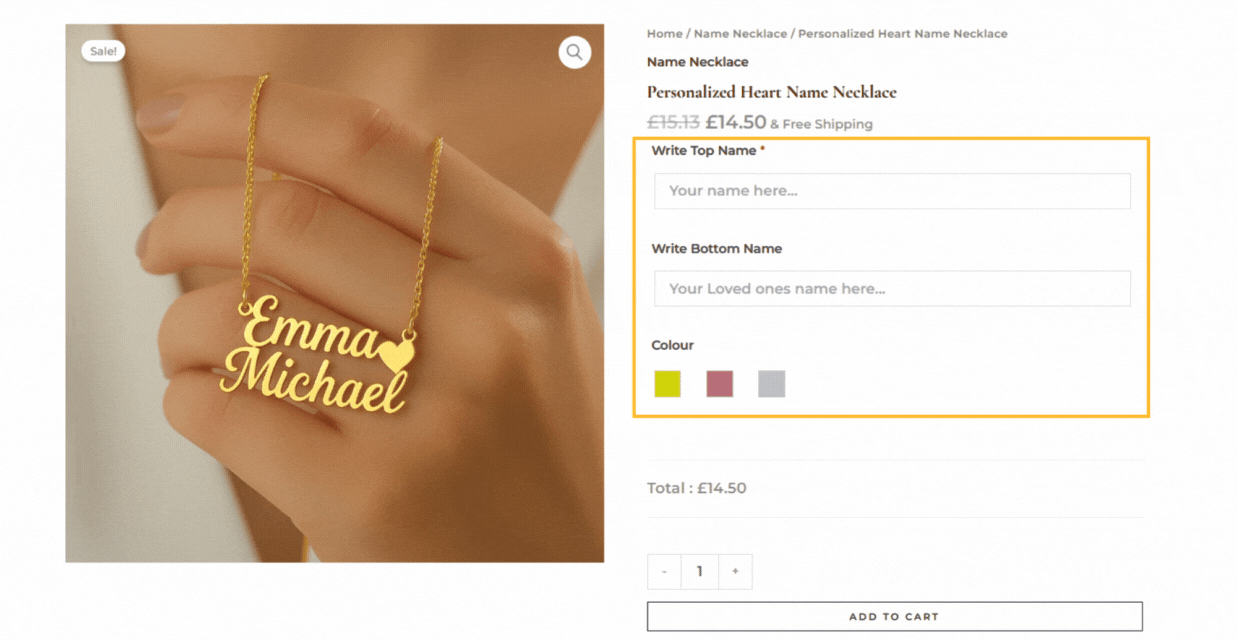
Task: Click the Sale! badge on the photo
Action: [x=103, y=50]
